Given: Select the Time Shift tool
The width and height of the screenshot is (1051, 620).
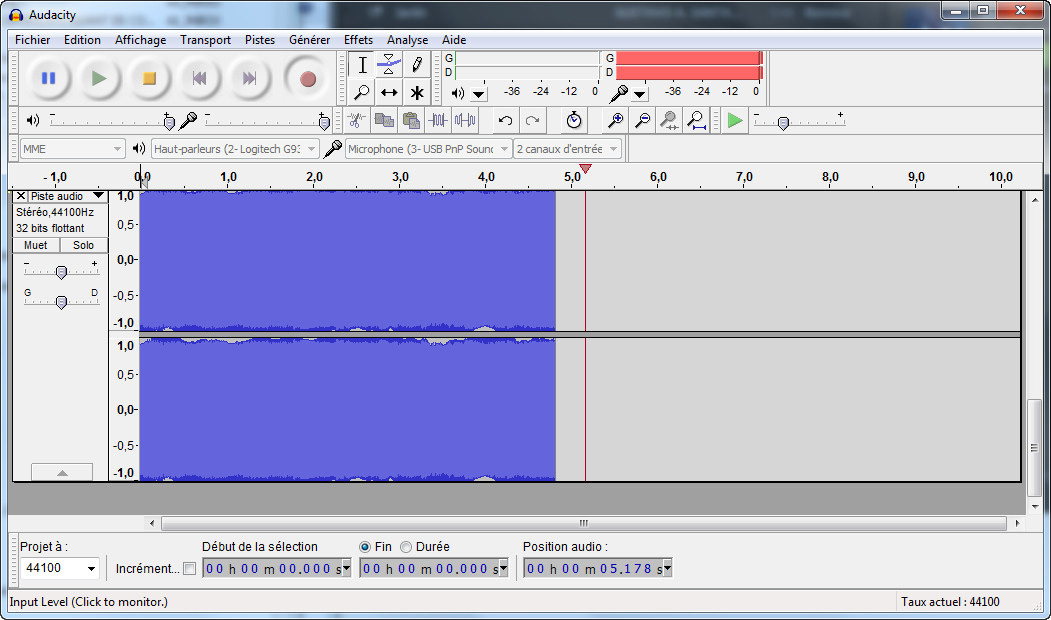Looking at the screenshot, I should coord(389,92).
